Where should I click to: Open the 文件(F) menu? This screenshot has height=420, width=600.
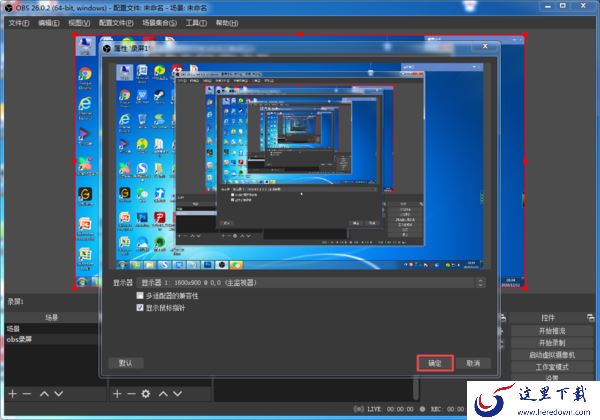coord(19,23)
